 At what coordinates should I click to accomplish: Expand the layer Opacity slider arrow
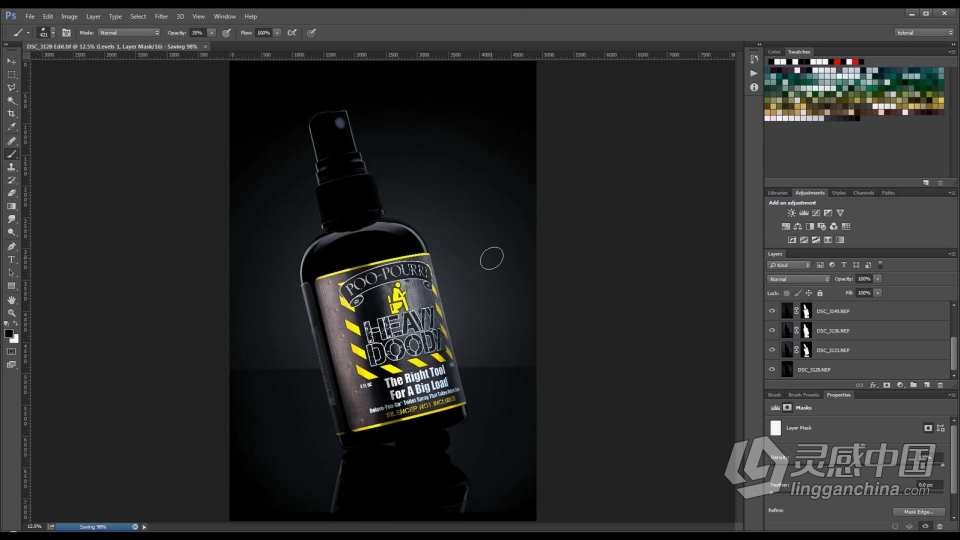click(877, 279)
